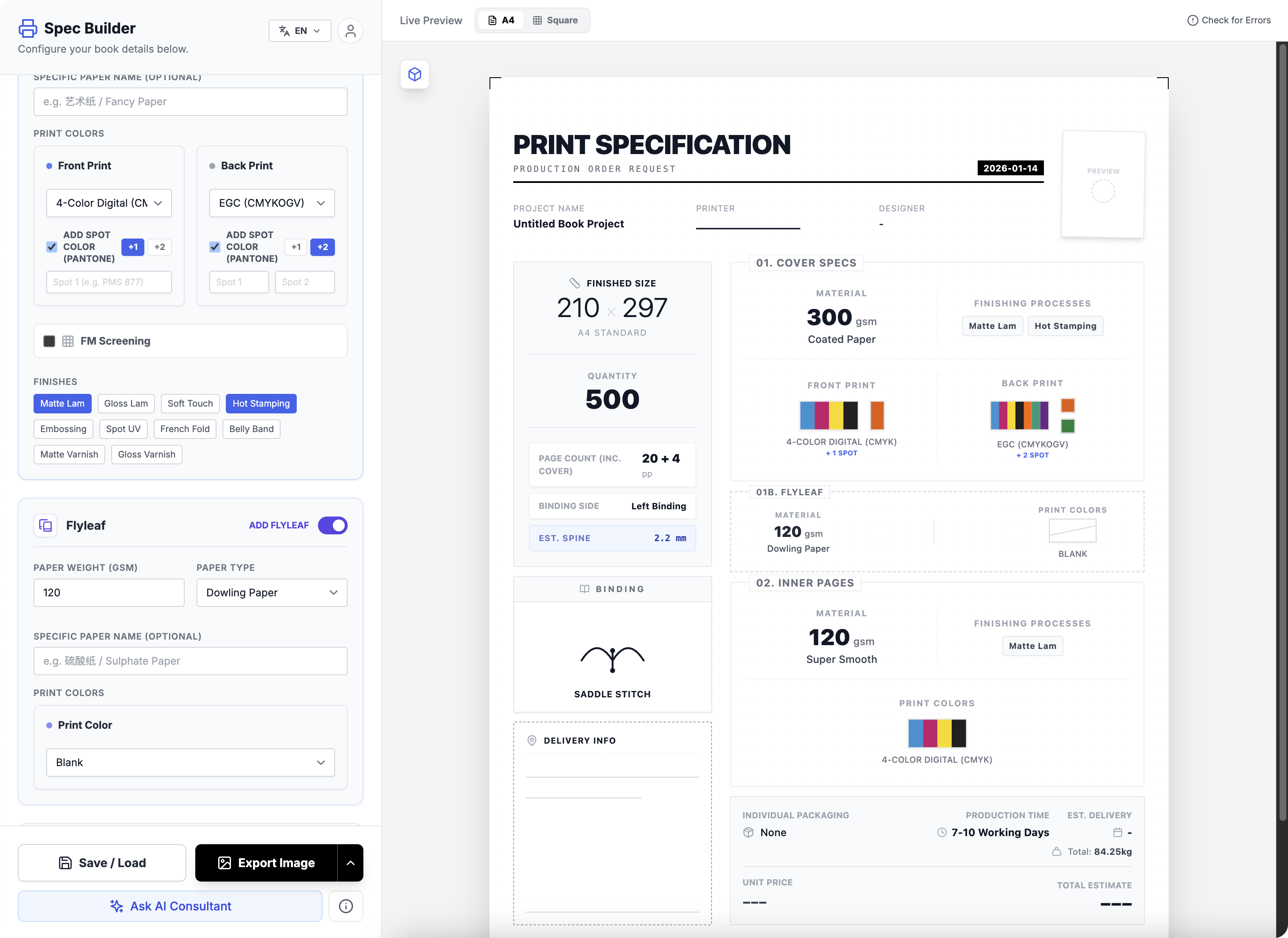Click the Spot 1 Pantone input field
The image size is (1288, 938).
(x=109, y=282)
